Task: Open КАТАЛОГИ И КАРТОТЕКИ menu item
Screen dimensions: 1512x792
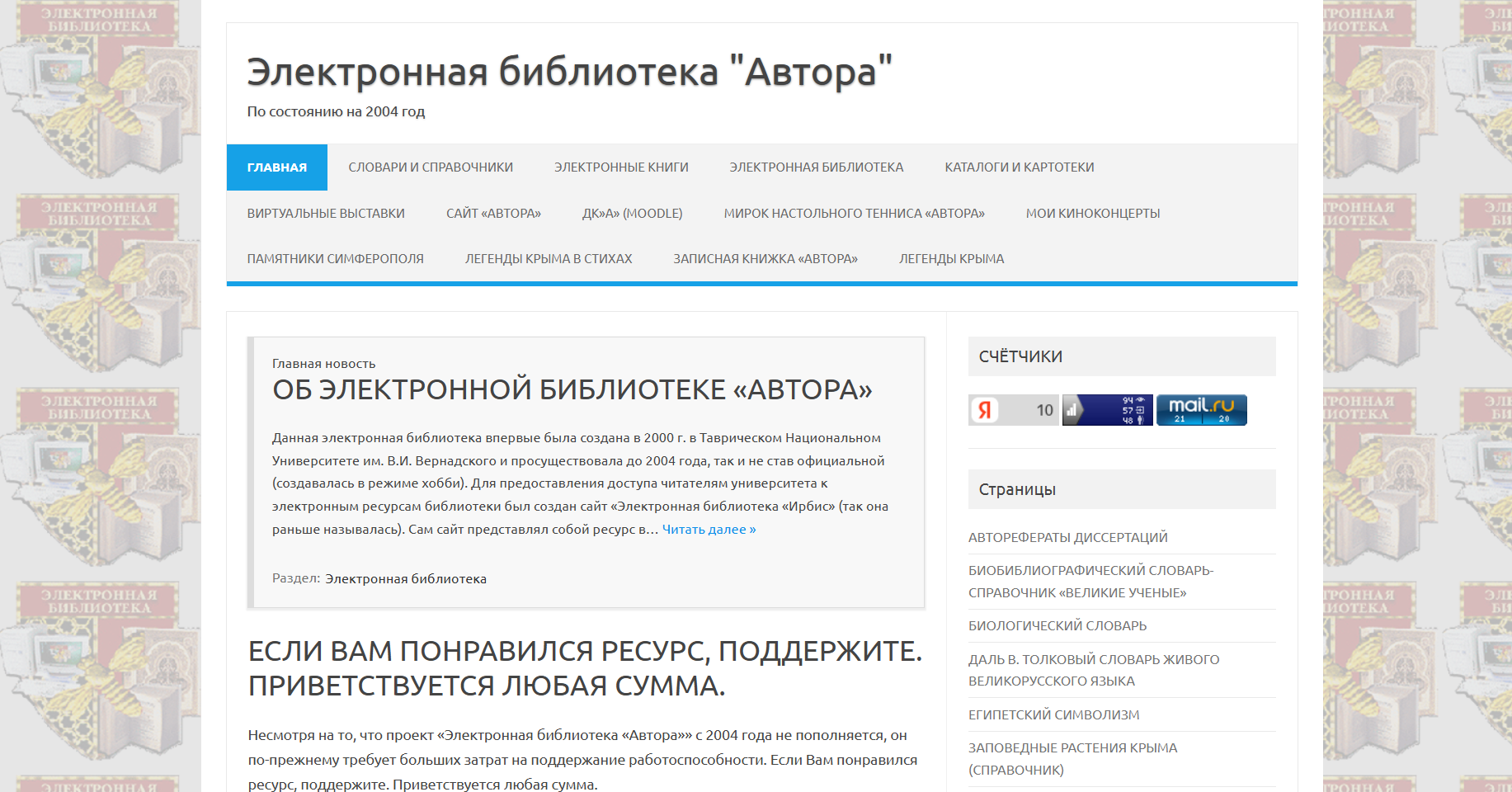Action: (x=1020, y=167)
